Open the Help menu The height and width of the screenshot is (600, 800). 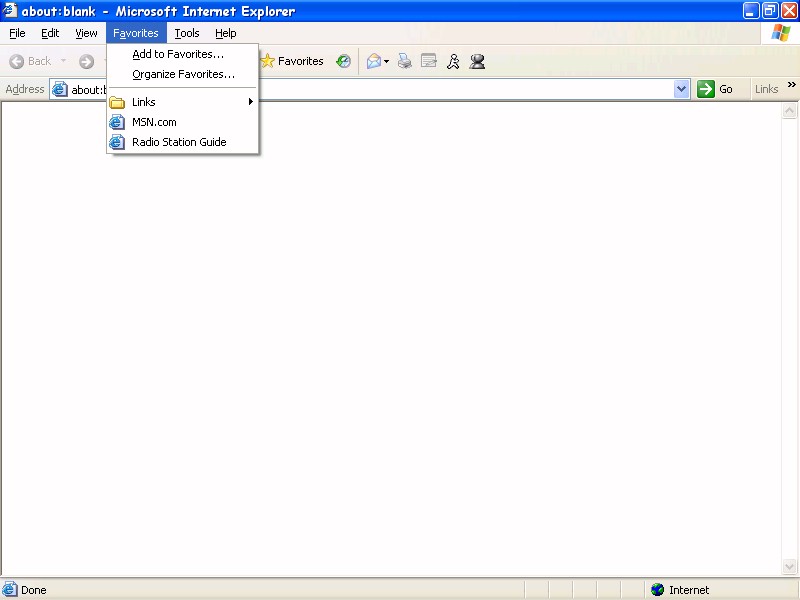pyautogui.click(x=226, y=33)
